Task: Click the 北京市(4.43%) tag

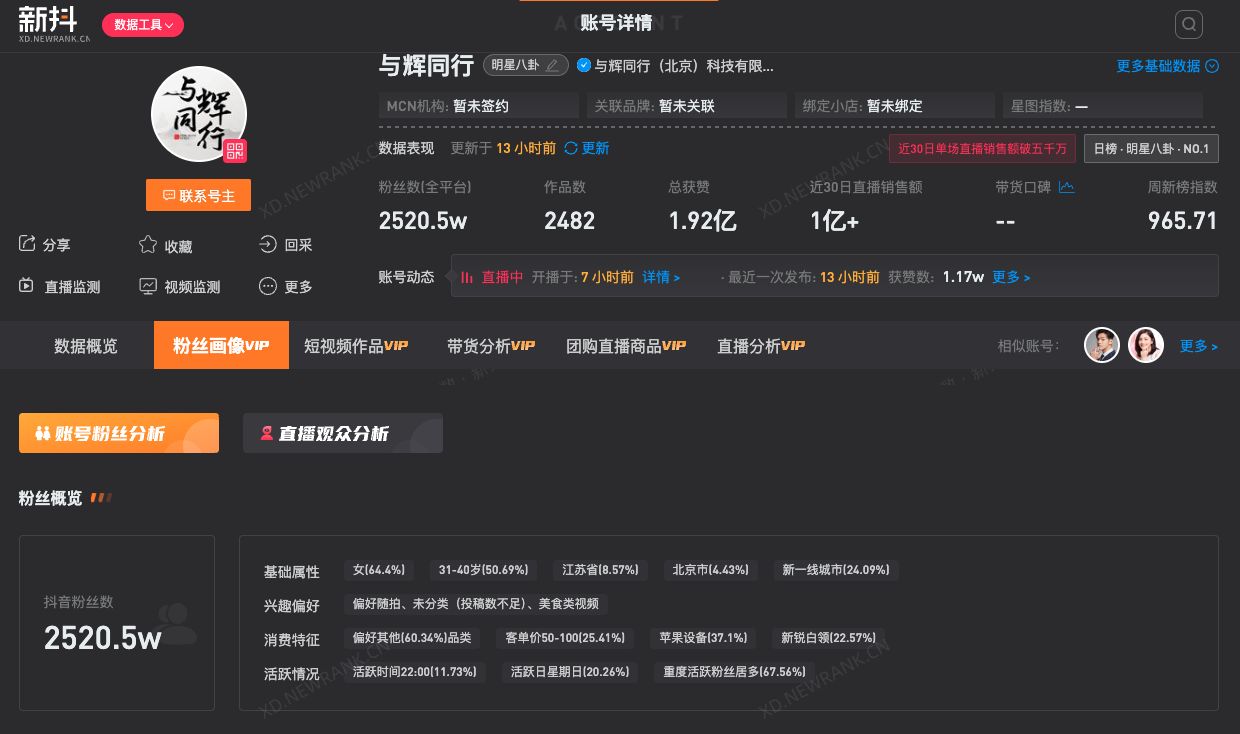Action: coord(711,570)
